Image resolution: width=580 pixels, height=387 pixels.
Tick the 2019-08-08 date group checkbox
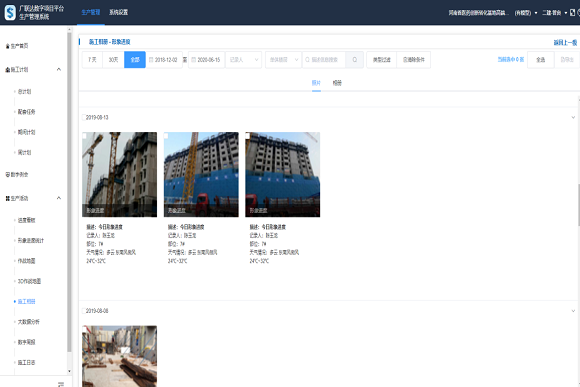[x=84, y=311]
